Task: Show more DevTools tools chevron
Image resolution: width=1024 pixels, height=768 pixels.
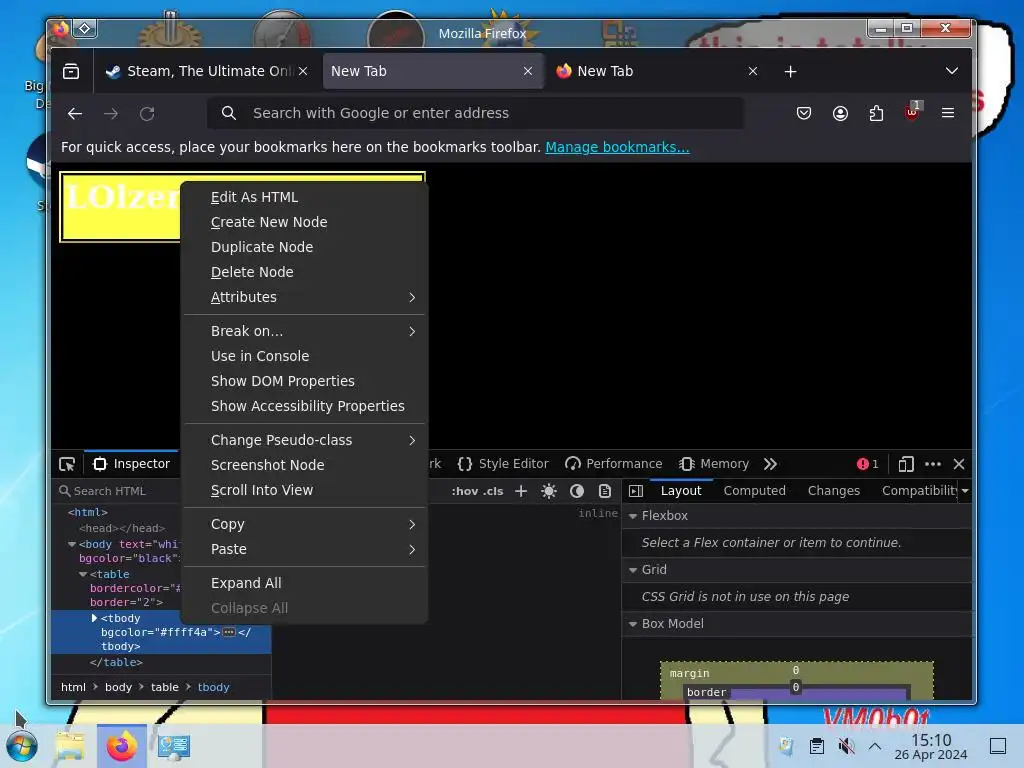Action: tap(771, 464)
